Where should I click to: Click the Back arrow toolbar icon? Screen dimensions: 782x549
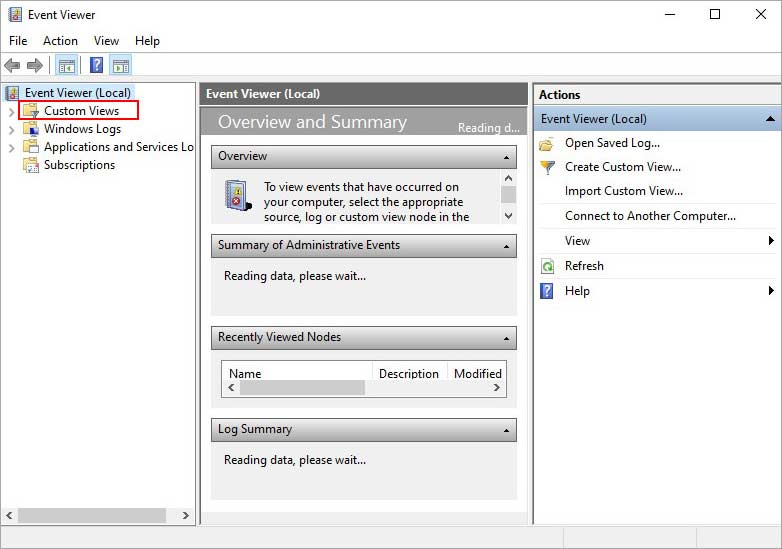[x=12, y=65]
